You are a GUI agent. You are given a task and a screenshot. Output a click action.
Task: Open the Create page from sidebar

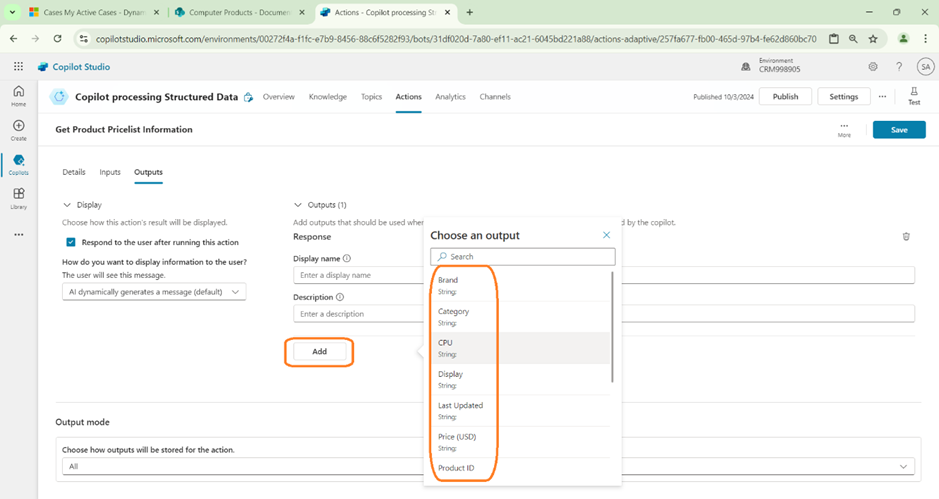tap(18, 130)
